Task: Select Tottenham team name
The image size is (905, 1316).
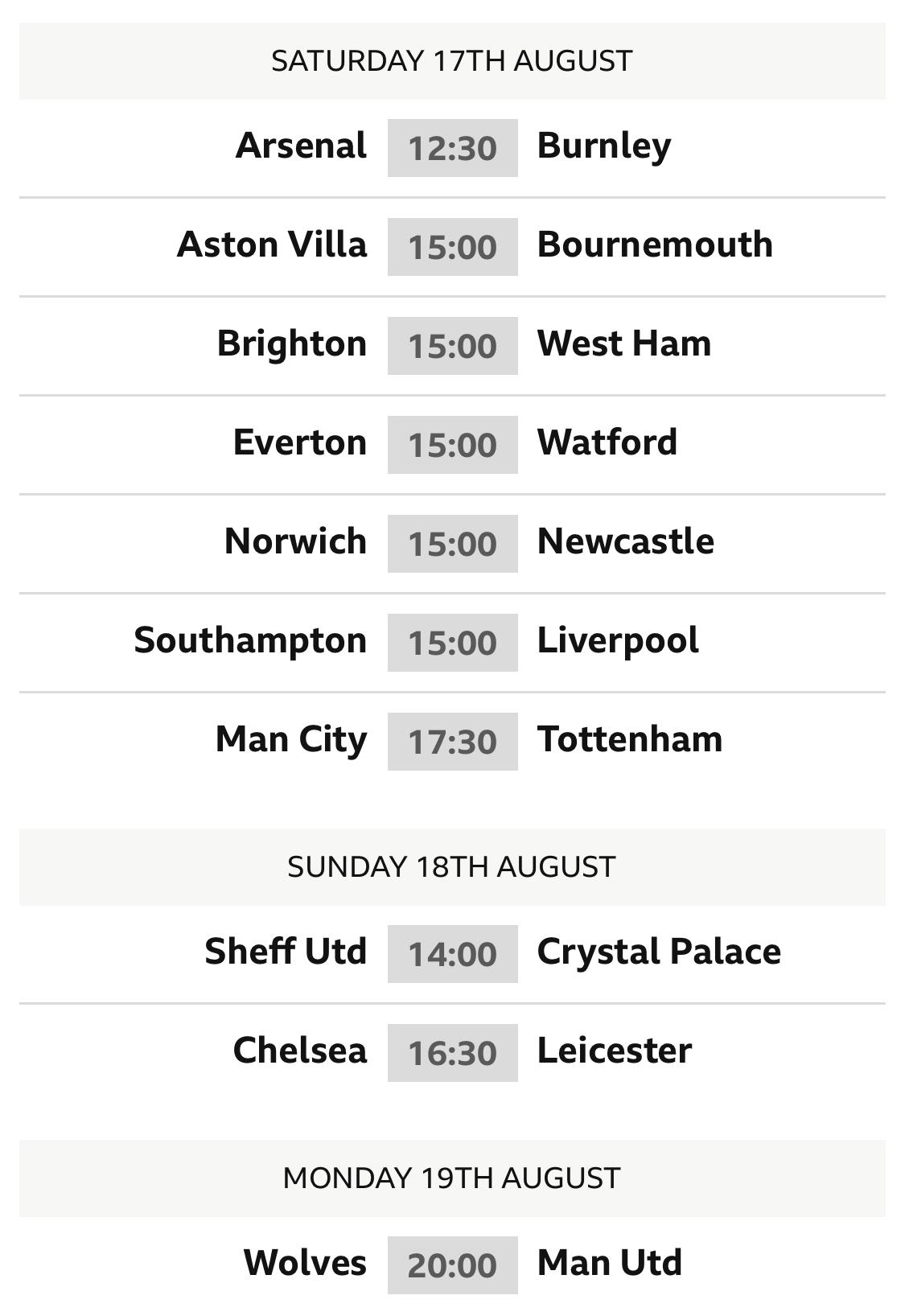Action: tap(630, 739)
